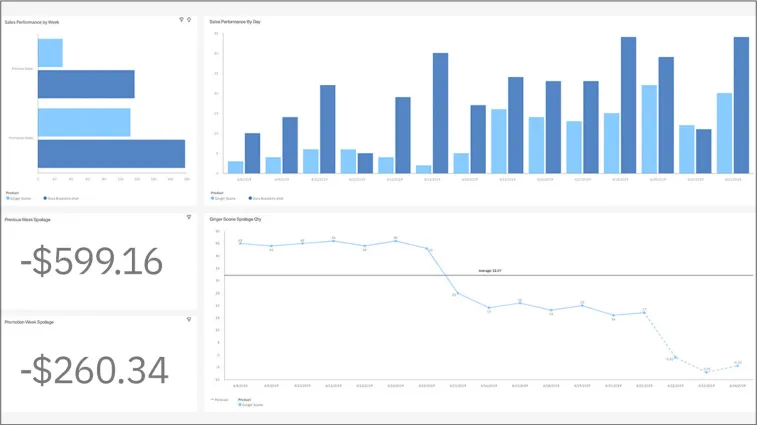
Task: Toggle Ginger Scone legend in Sales Performance By Day
Action: tap(224, 198)
